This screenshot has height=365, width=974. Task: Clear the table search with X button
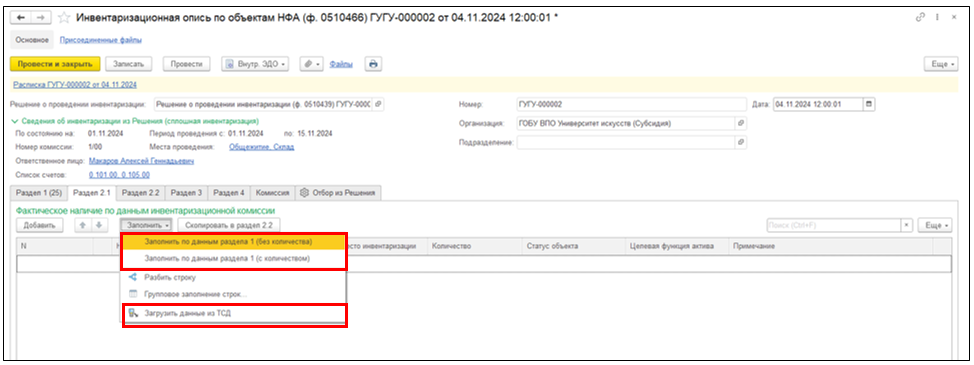(x=906, y=226)
